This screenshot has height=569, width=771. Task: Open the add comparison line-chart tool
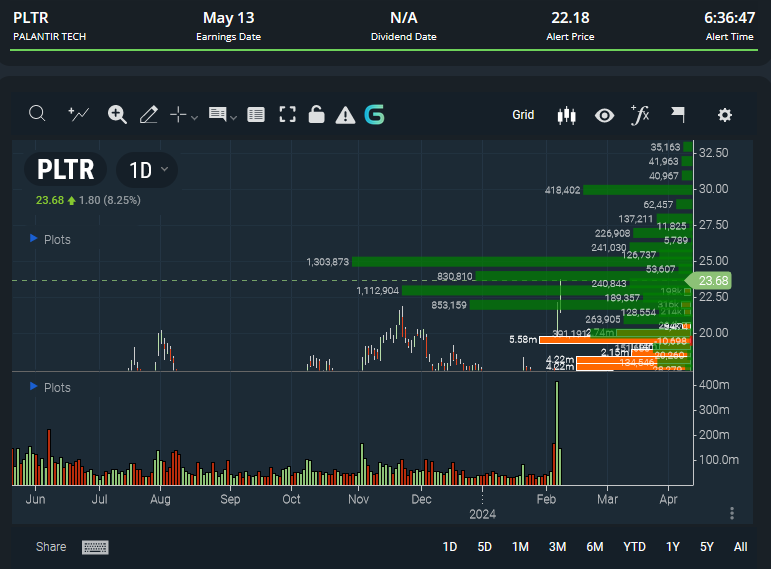coord(78,114)
